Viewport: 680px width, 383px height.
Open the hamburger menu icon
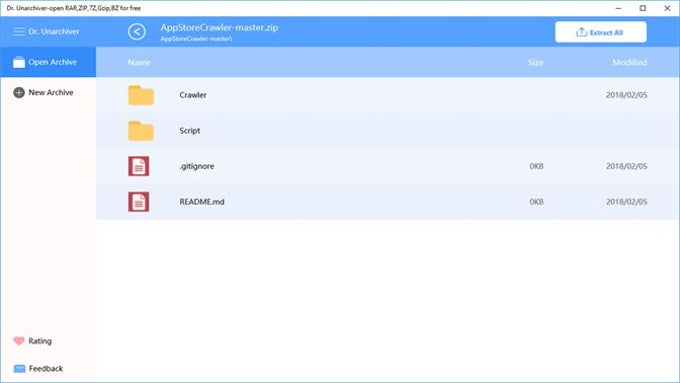pyautogui.click(x=19, y=32)
